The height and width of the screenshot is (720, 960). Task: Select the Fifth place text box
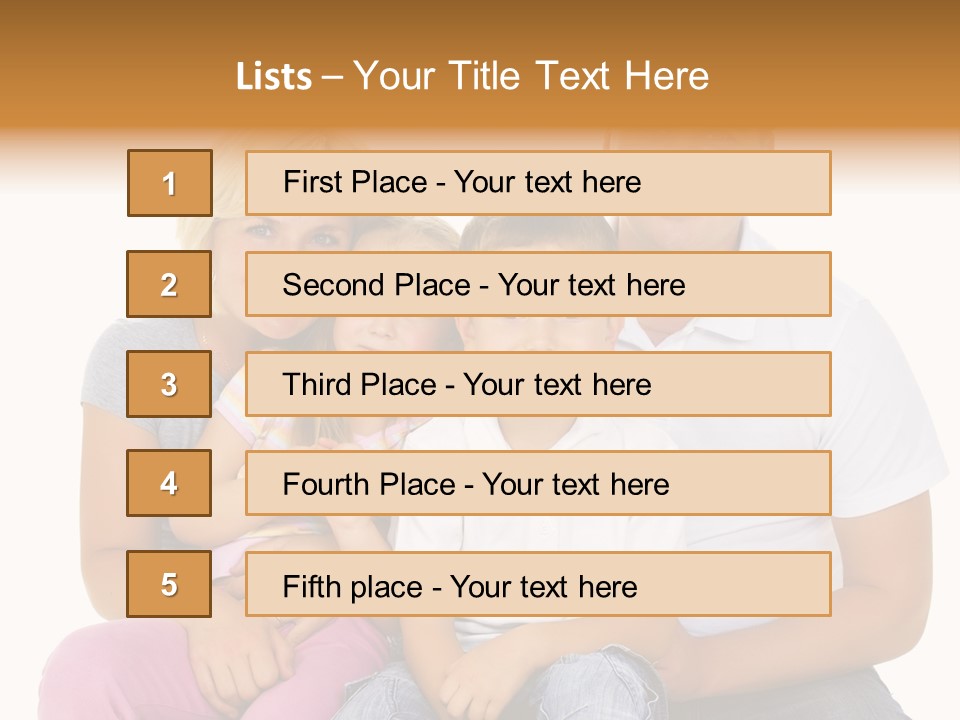click(538, 585)
